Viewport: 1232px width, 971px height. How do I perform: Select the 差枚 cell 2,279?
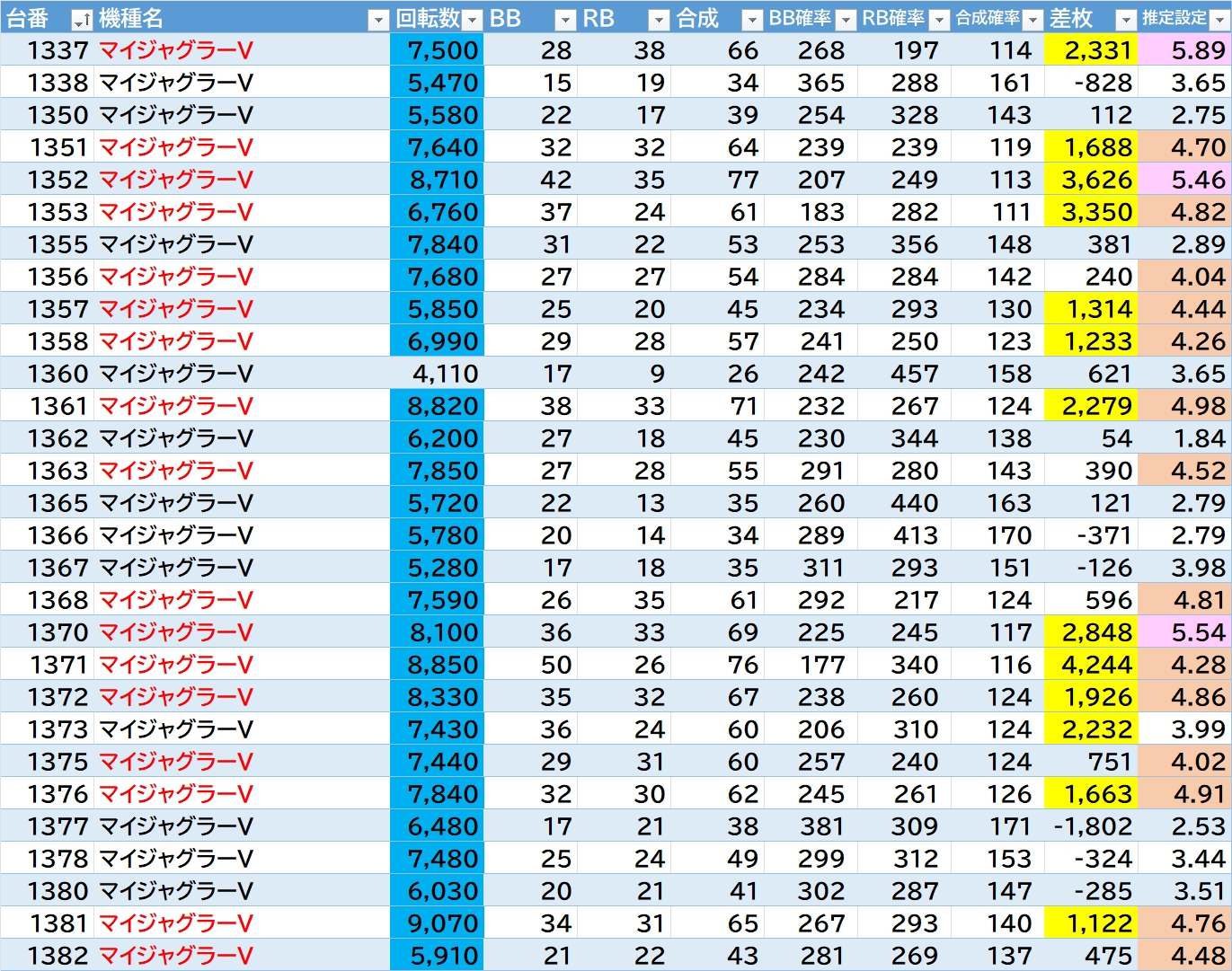pos(1091,406)
